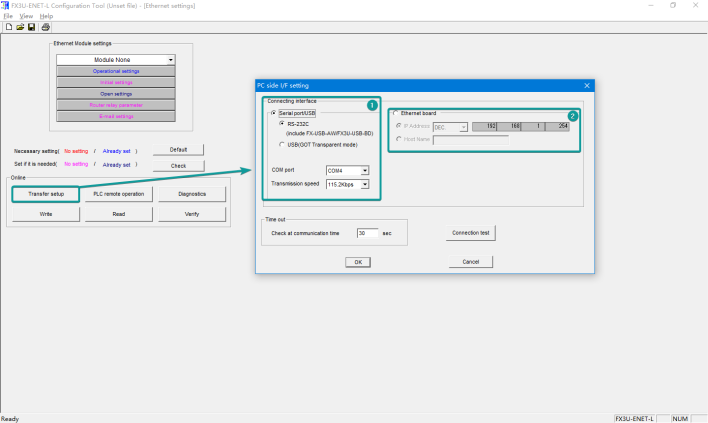The height and width of the screenshot is (423, 708).
Task: Open the File menu
Action: click(x=8, y=16)
